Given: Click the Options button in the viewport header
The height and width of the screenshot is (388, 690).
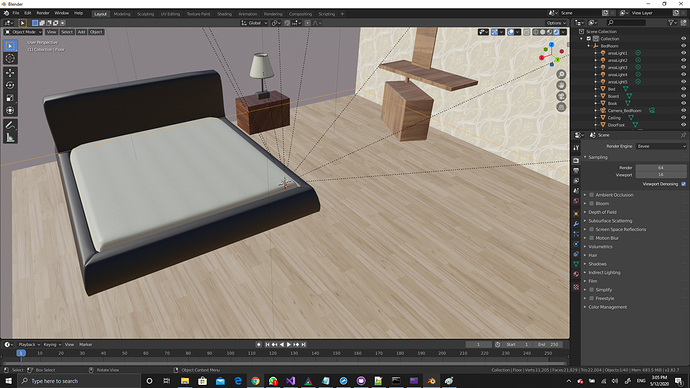Looking at the screenshot, I should pyautogui.click(x=556, y=23).
